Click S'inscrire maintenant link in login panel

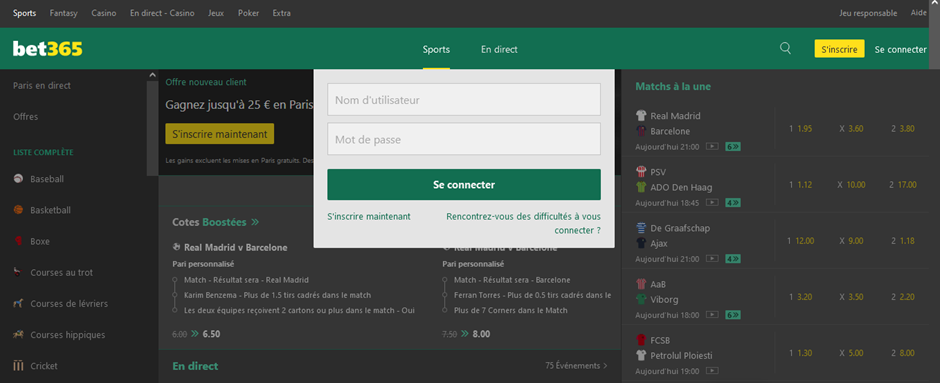tap(369, 216)
